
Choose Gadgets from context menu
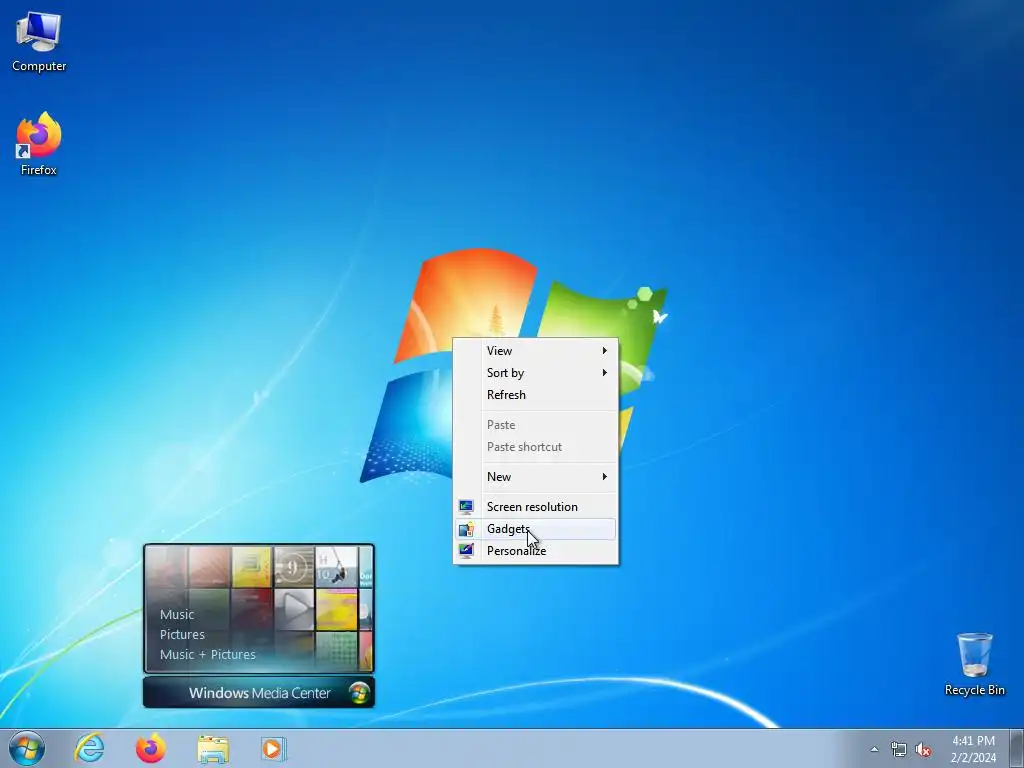click(536, 529)
